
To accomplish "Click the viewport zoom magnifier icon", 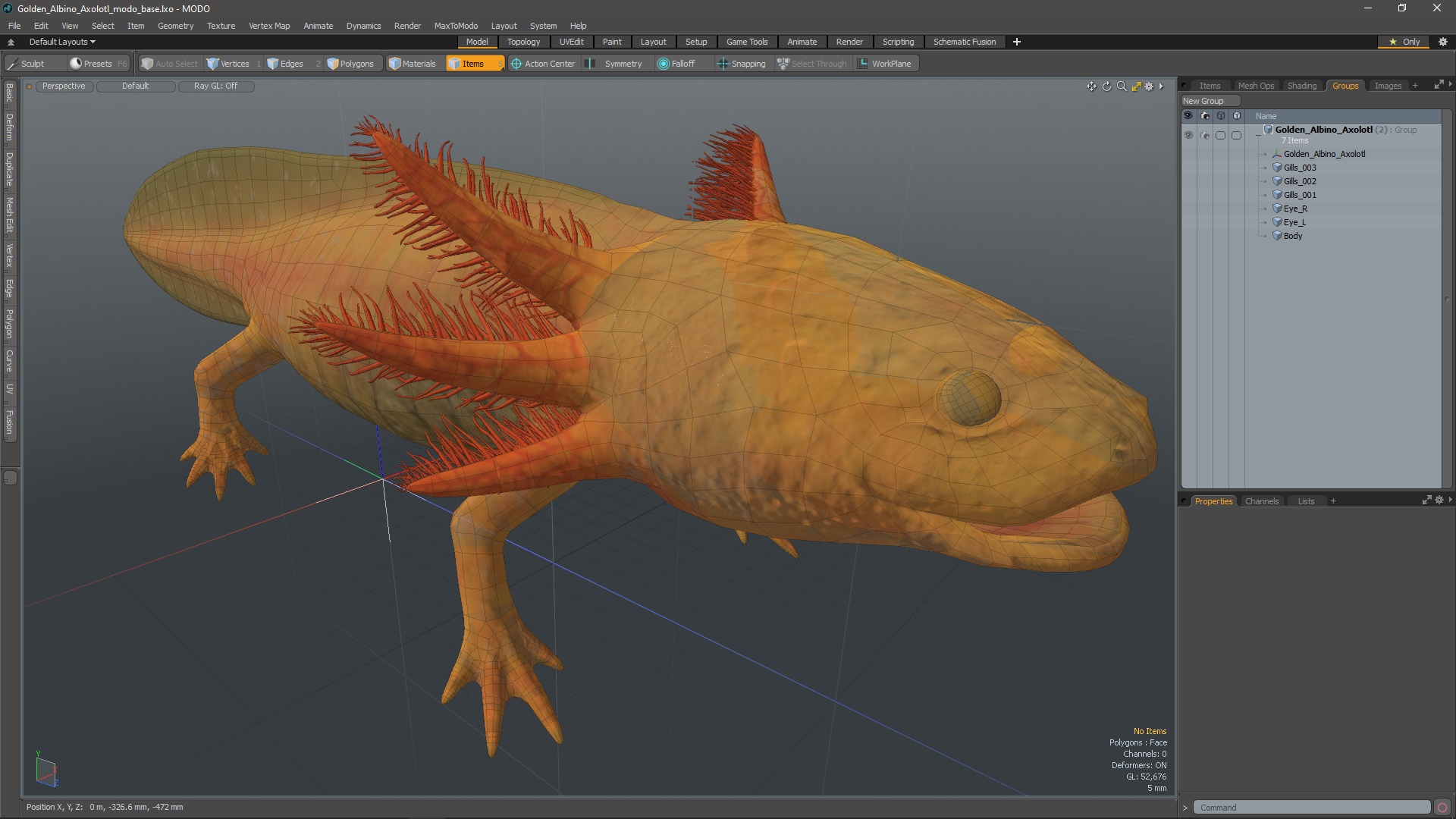I will click(x=1122, y=86).
